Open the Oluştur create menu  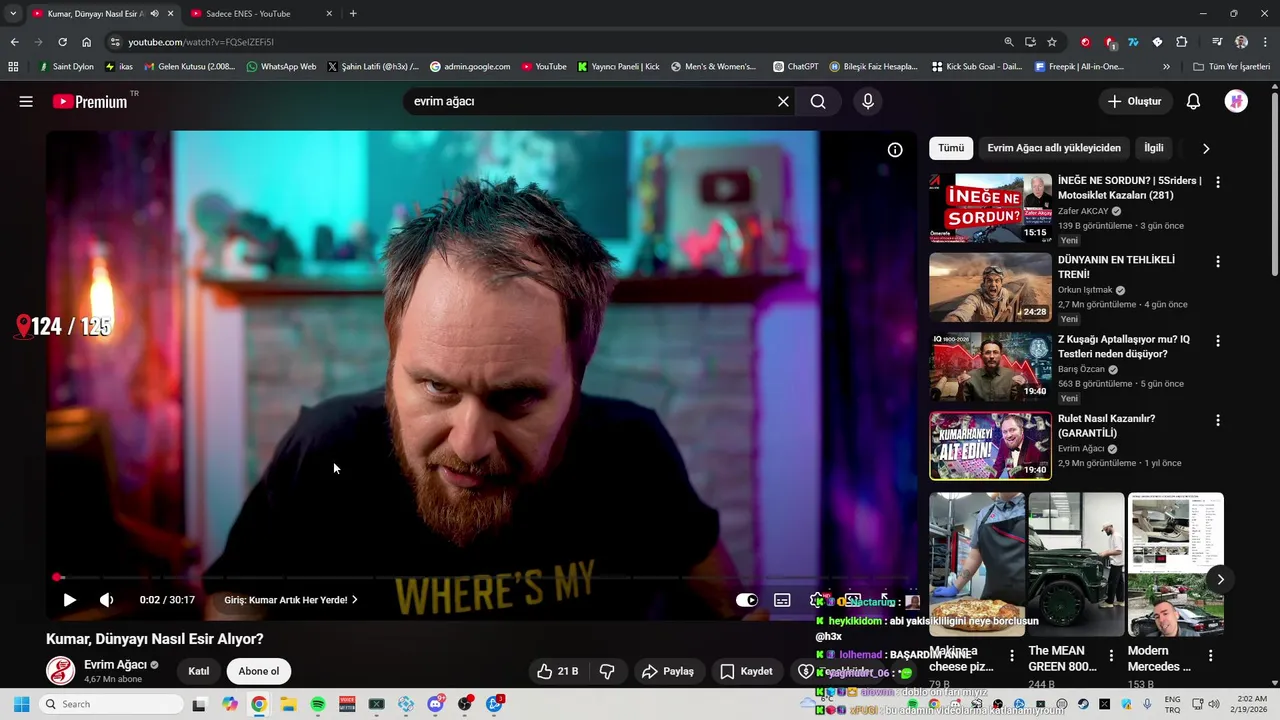(x=1134, y=101)
